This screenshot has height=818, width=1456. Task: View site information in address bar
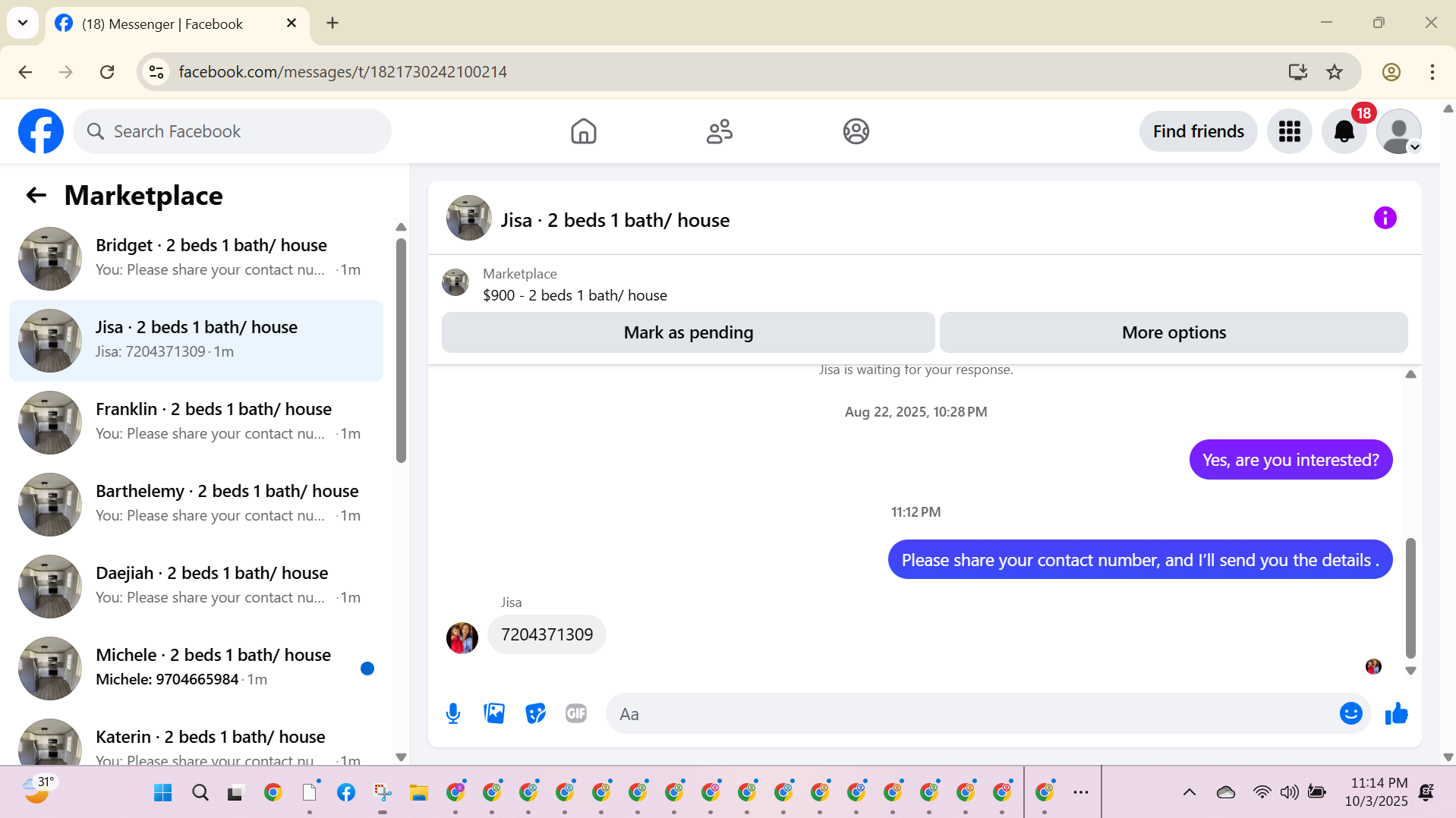(x=156, y=72)
